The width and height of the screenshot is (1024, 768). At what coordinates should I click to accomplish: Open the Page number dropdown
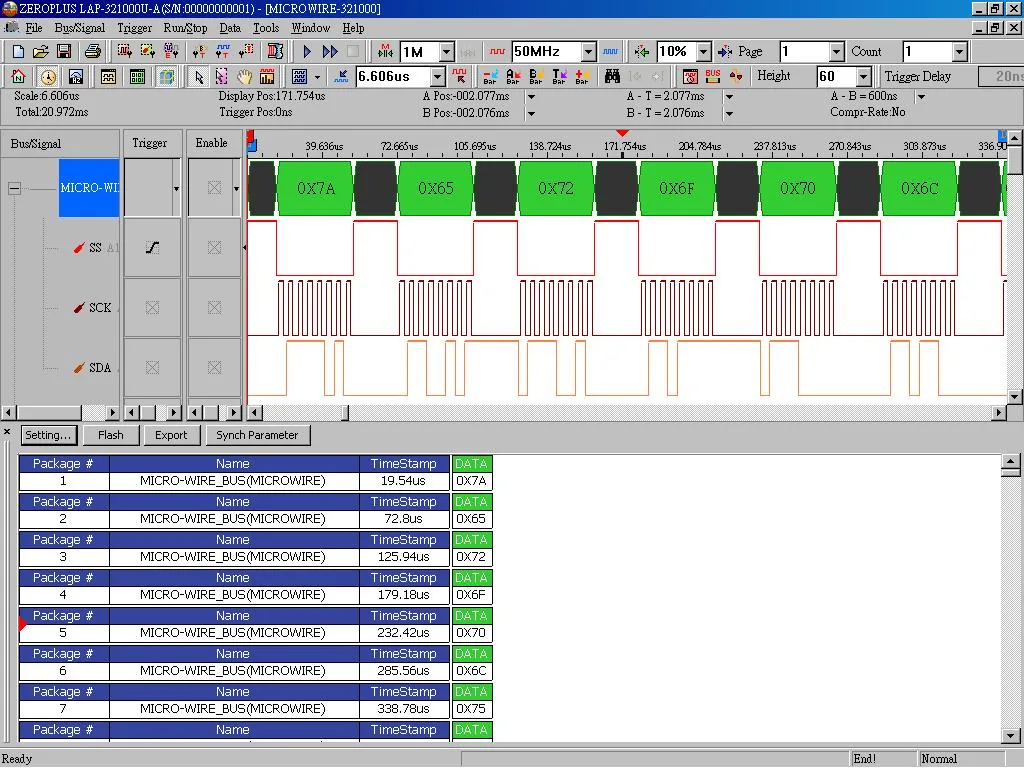click(x=837, y=52)
